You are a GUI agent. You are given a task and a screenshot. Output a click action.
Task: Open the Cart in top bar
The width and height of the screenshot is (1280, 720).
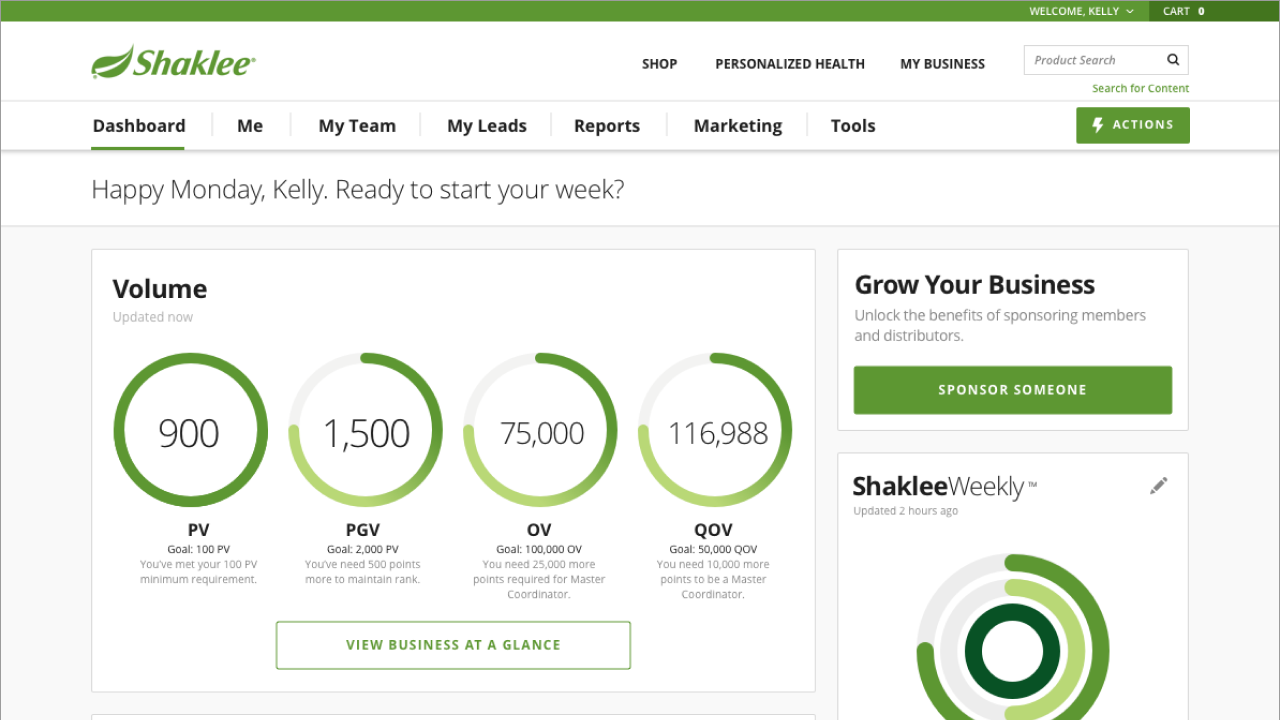[x=1183, y=11]
